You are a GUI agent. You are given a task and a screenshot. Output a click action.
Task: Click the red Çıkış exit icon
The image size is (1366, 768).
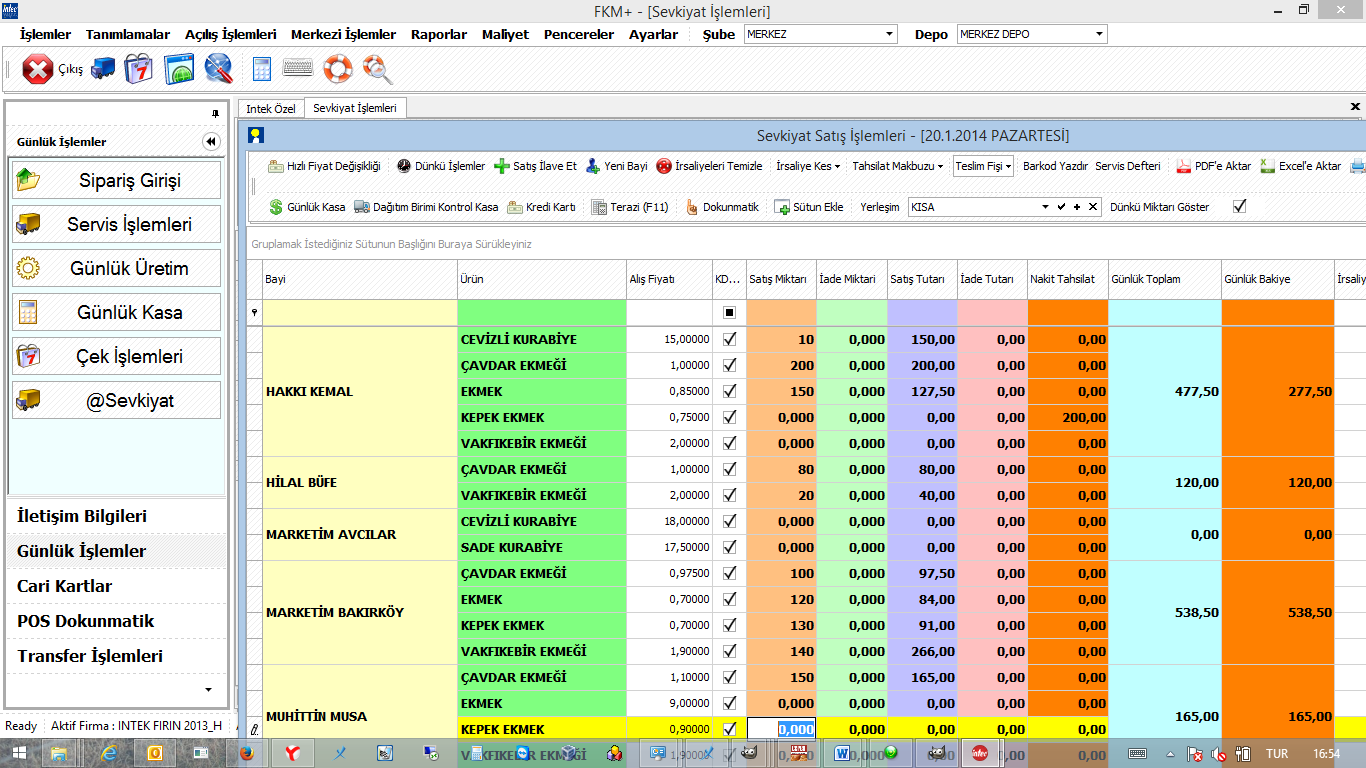[38, 70]
